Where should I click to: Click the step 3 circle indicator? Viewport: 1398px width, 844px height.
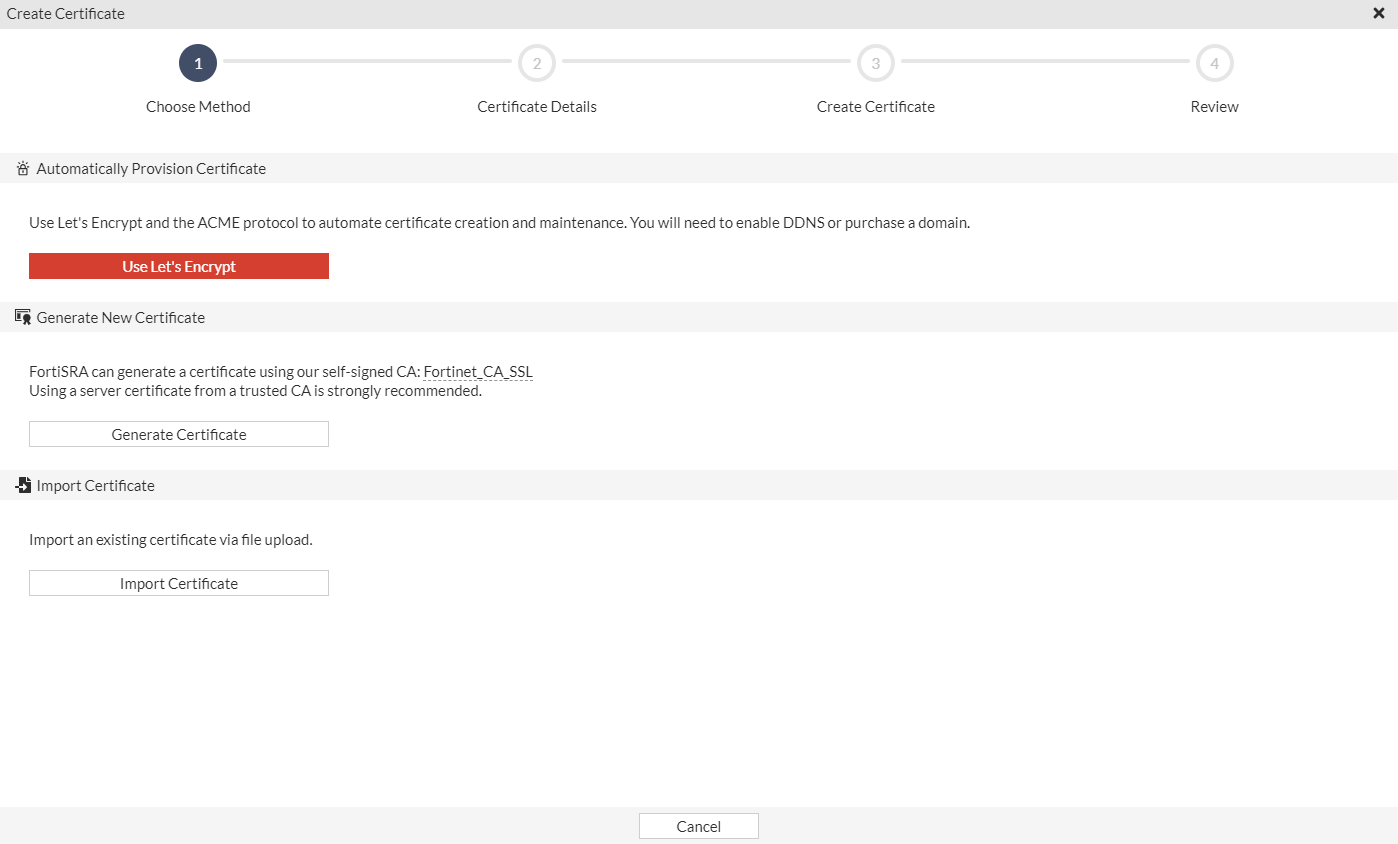point(875,63)
